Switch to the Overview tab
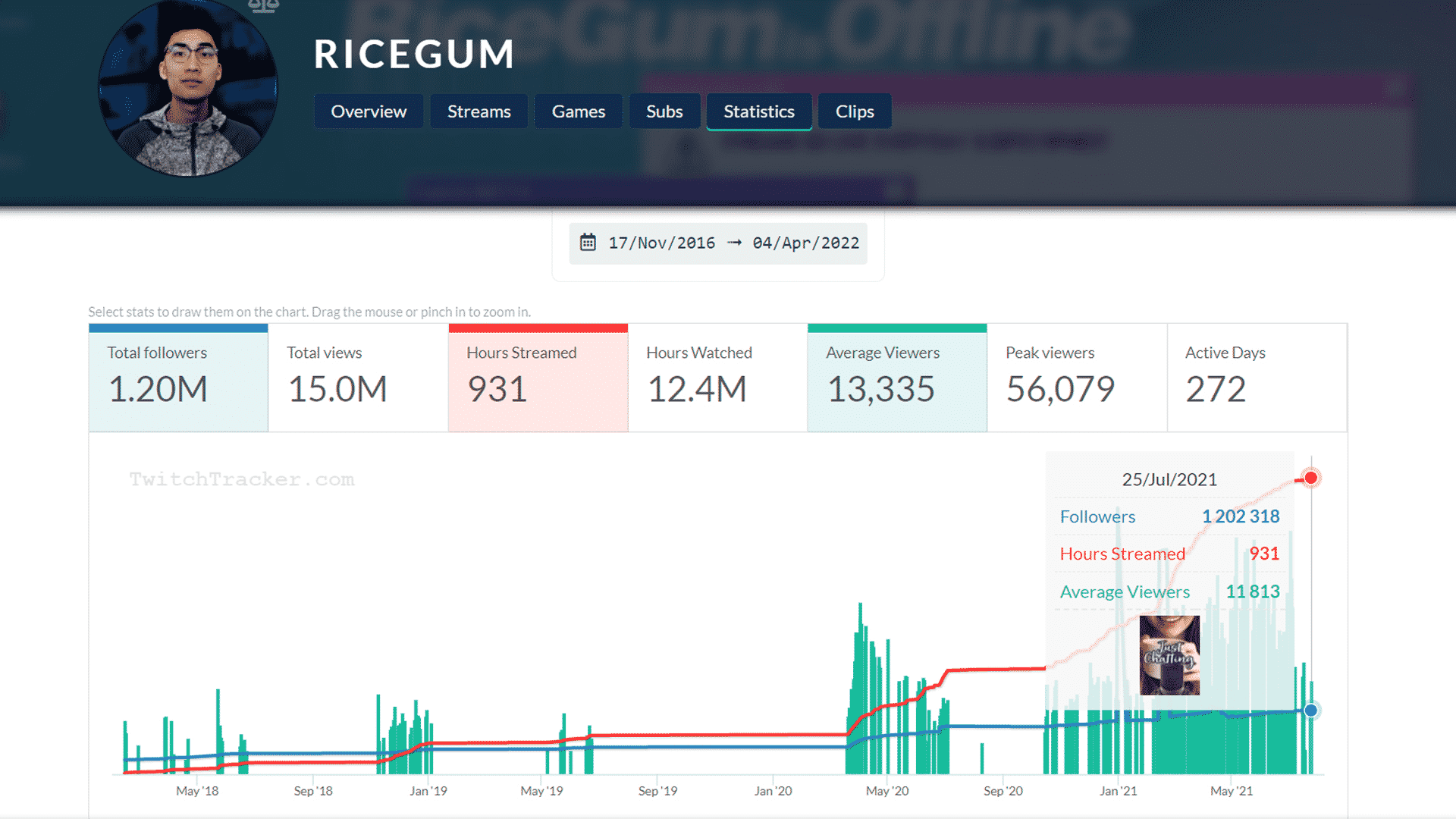This screenshot has height=819, width=1456. point(369,111)
